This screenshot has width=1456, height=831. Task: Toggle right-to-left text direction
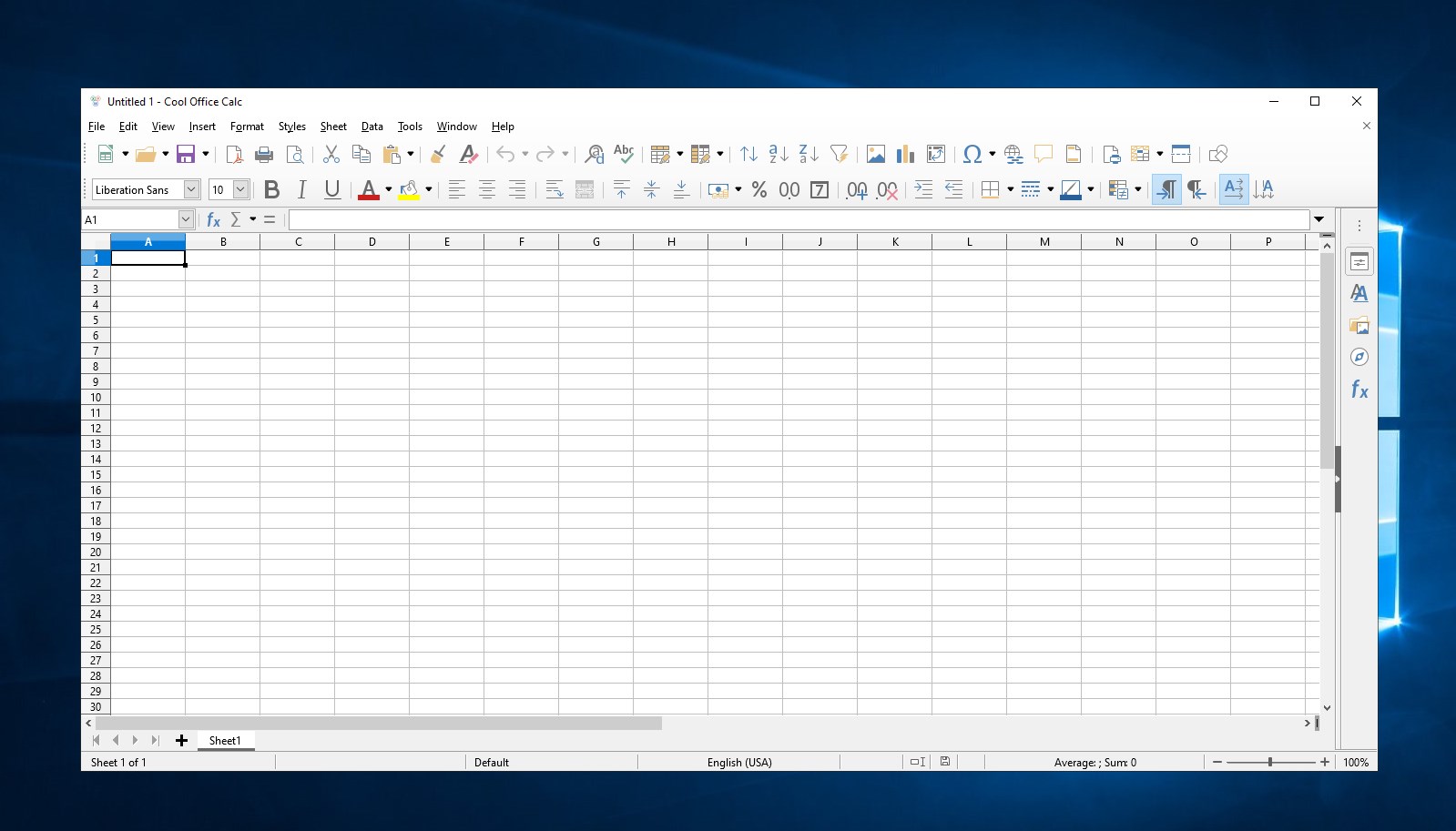(1196, 189)
